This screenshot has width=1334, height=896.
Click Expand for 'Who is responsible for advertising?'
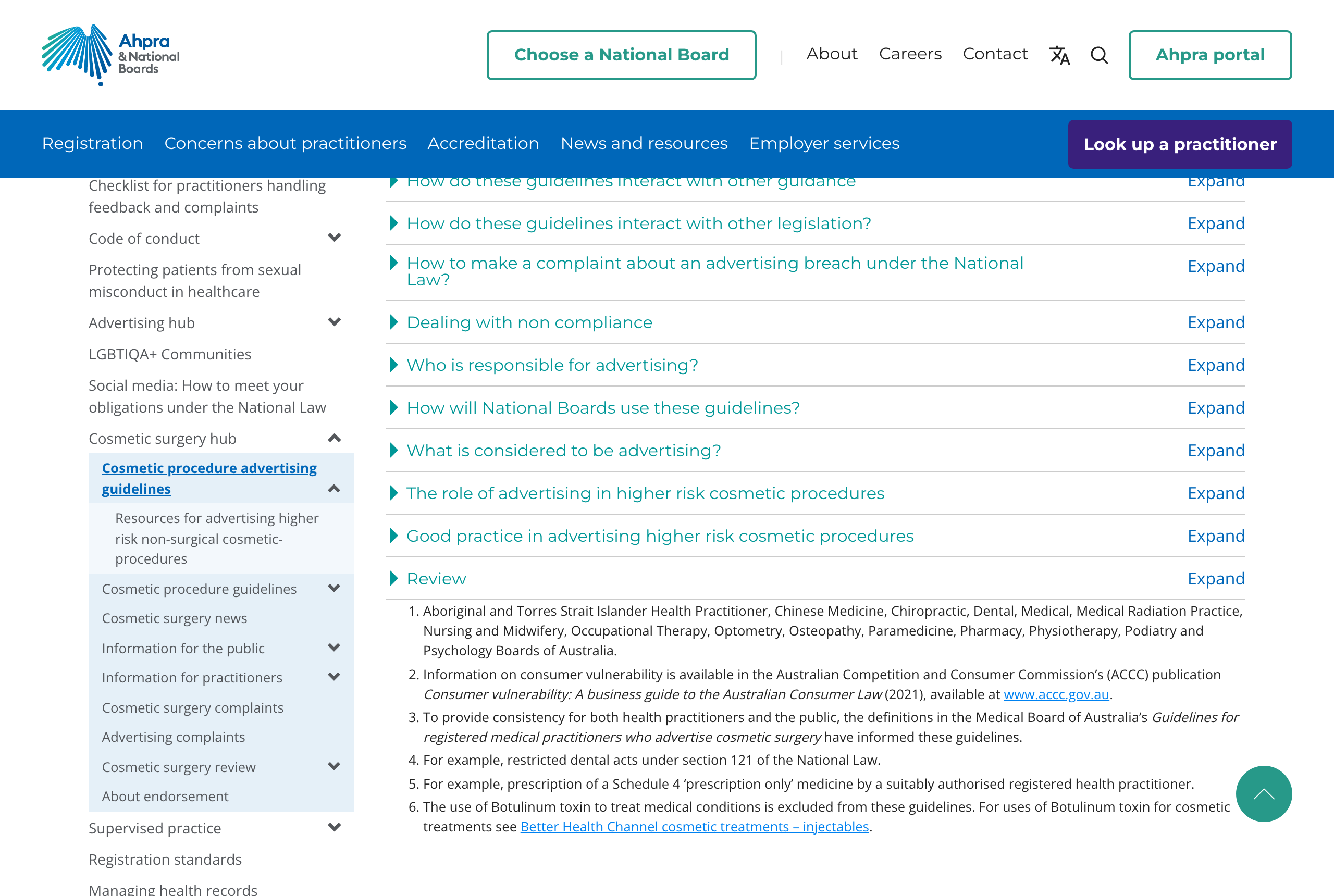point(1216,365)
